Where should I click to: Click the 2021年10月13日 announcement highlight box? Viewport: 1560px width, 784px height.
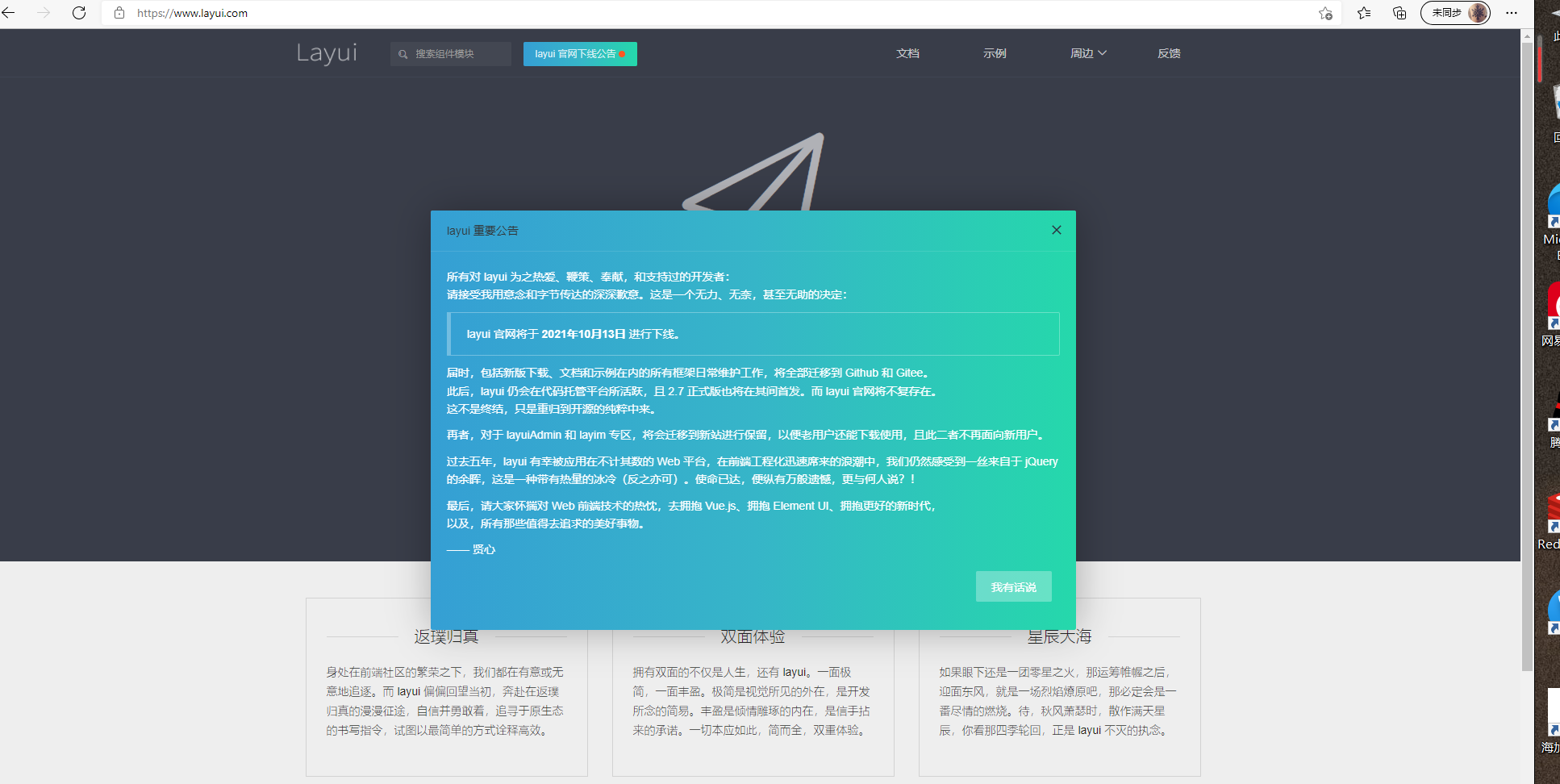[x=753, y=334]
